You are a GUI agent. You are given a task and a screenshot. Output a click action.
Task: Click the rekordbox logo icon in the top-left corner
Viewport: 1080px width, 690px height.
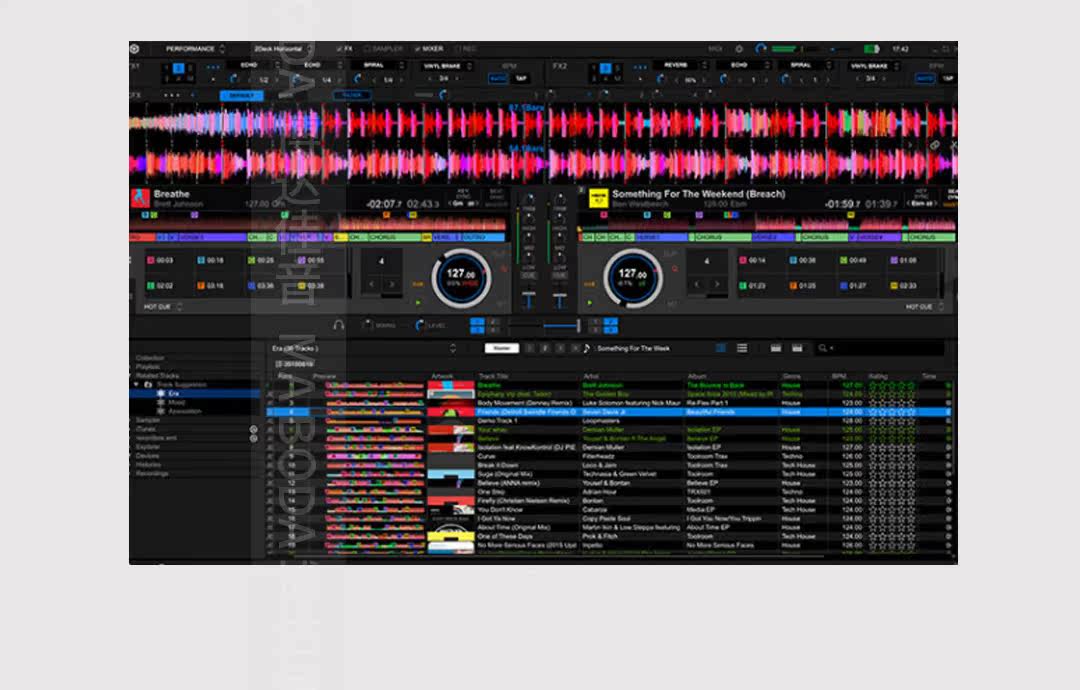click(x=135, y=49)
